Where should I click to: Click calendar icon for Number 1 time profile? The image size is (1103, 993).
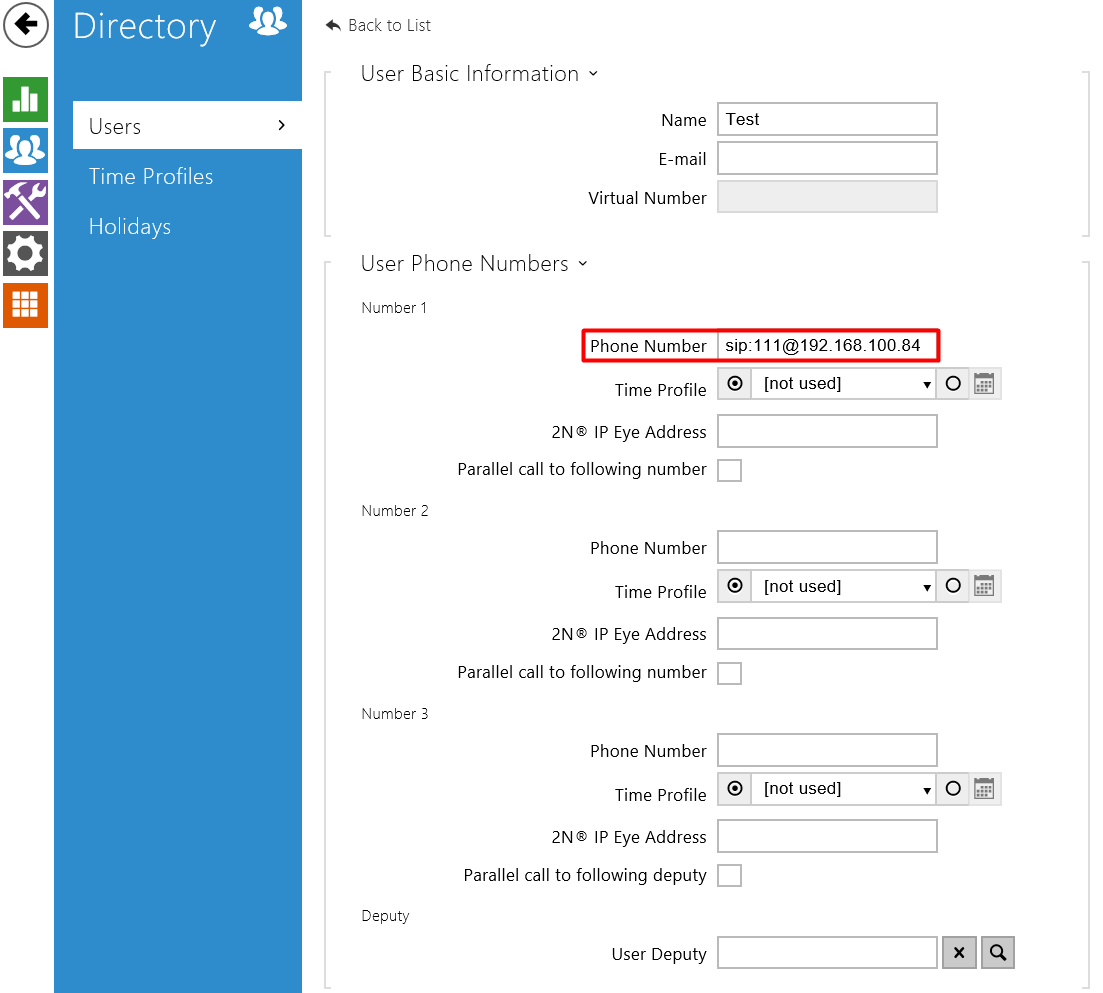(x=984, y=384)
